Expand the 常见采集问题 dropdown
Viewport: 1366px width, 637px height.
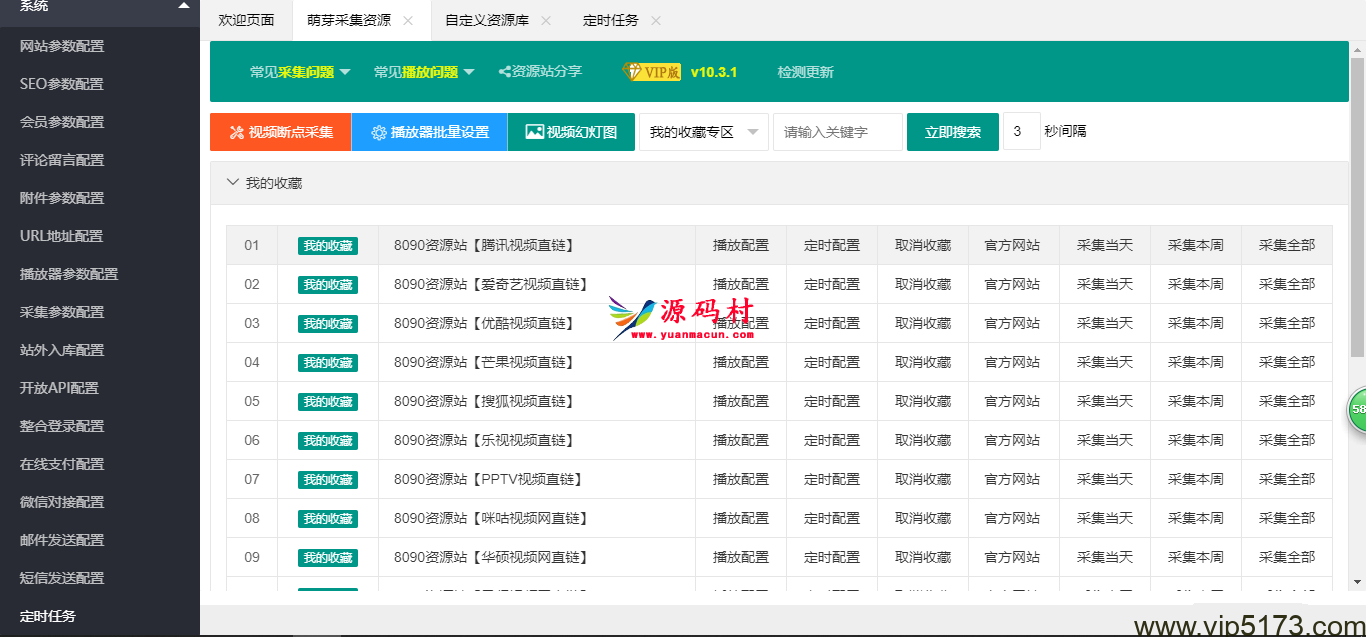coord(345,72)
